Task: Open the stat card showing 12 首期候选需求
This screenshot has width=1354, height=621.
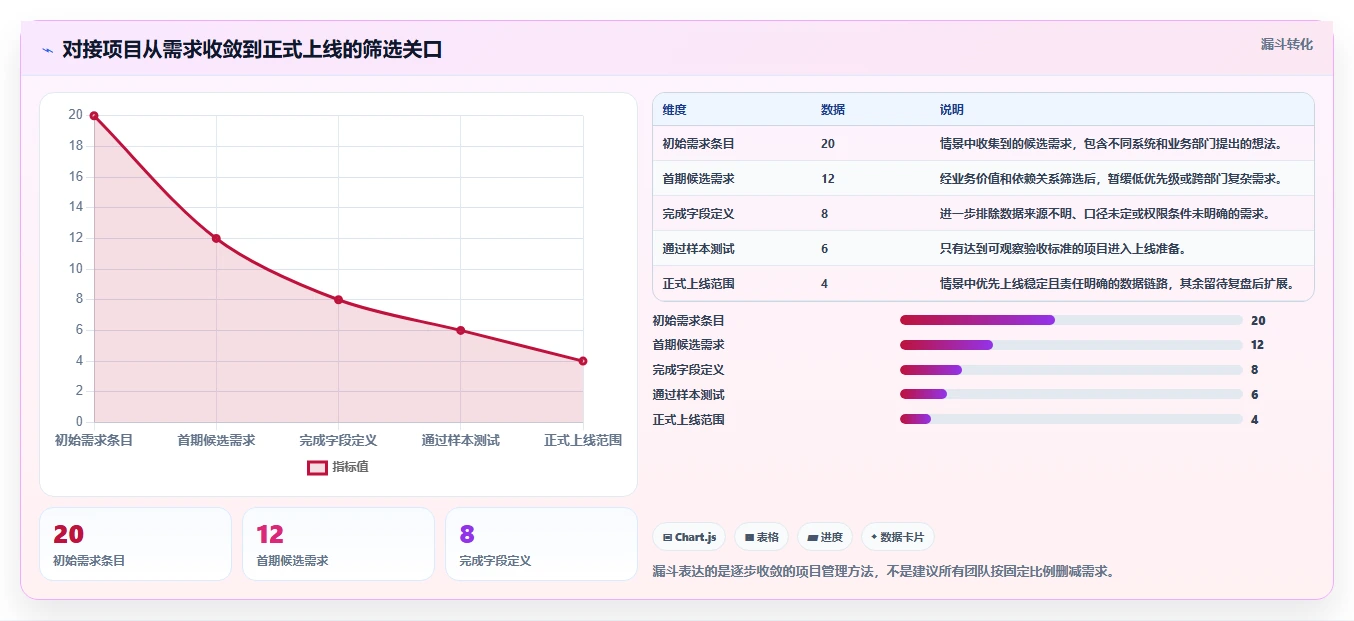Action: point(338,544)
